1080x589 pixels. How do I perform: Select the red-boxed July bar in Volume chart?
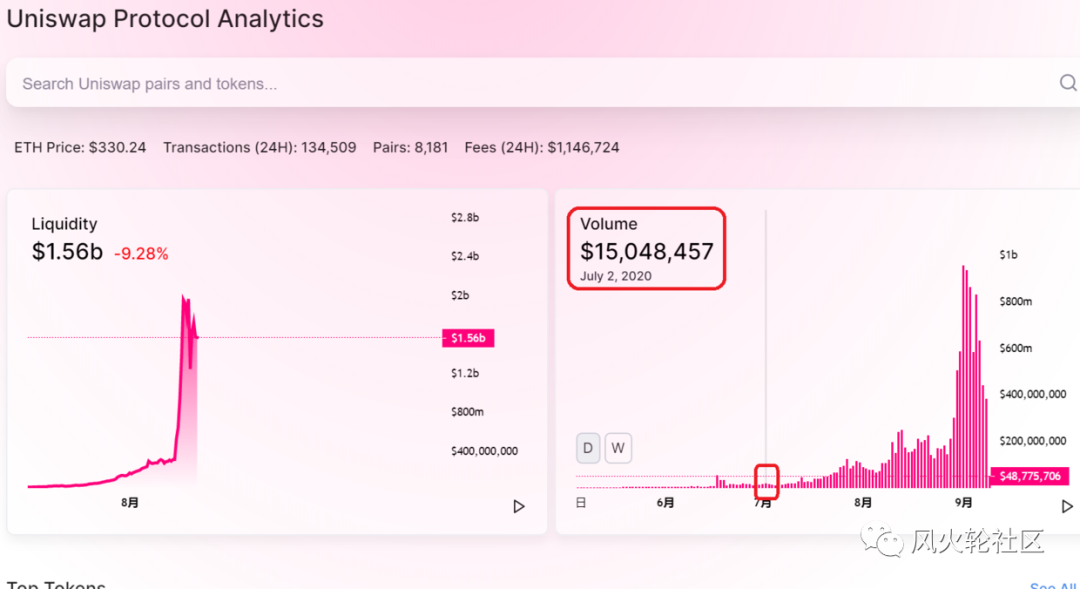767,483
